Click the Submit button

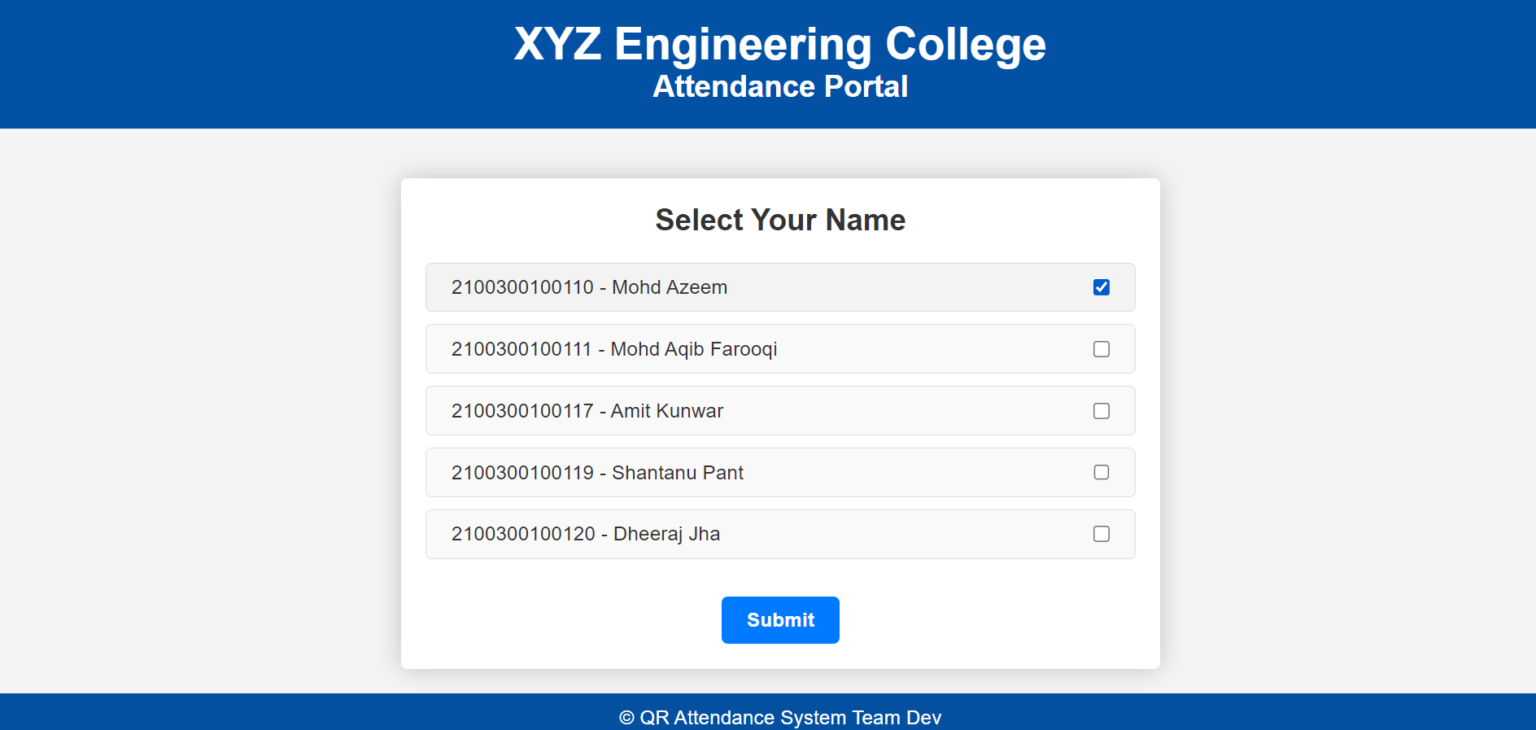coord(780,620)
